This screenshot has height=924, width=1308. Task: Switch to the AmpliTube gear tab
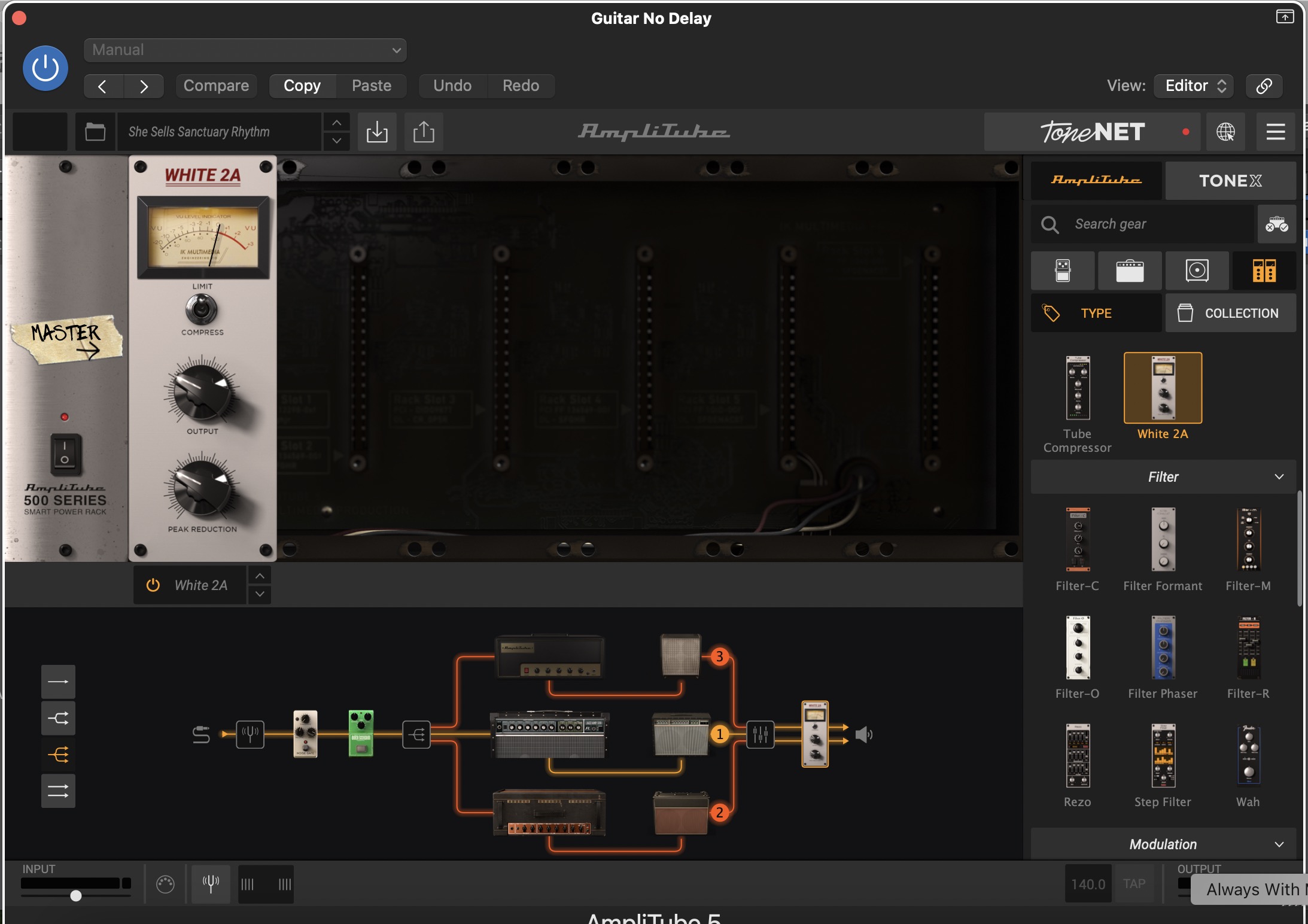1096,180
